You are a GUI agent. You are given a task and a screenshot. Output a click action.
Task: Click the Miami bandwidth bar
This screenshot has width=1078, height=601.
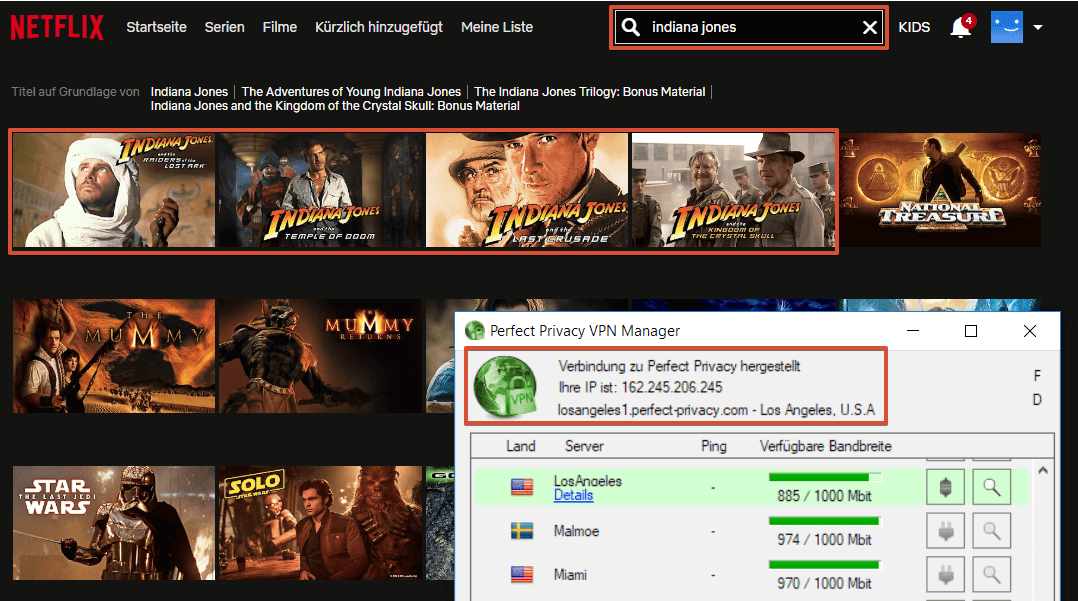[825, 565]
